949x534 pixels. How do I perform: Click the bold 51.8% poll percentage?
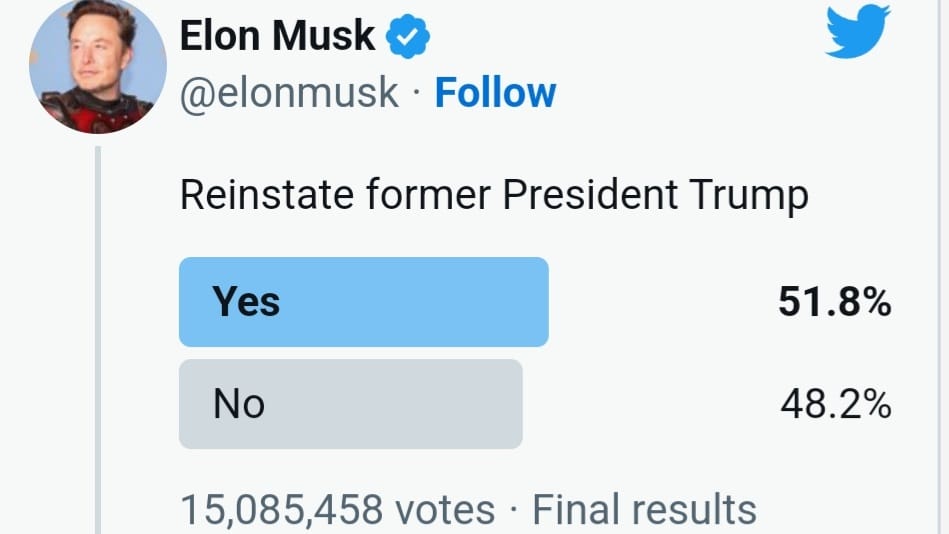click(834, 302)
